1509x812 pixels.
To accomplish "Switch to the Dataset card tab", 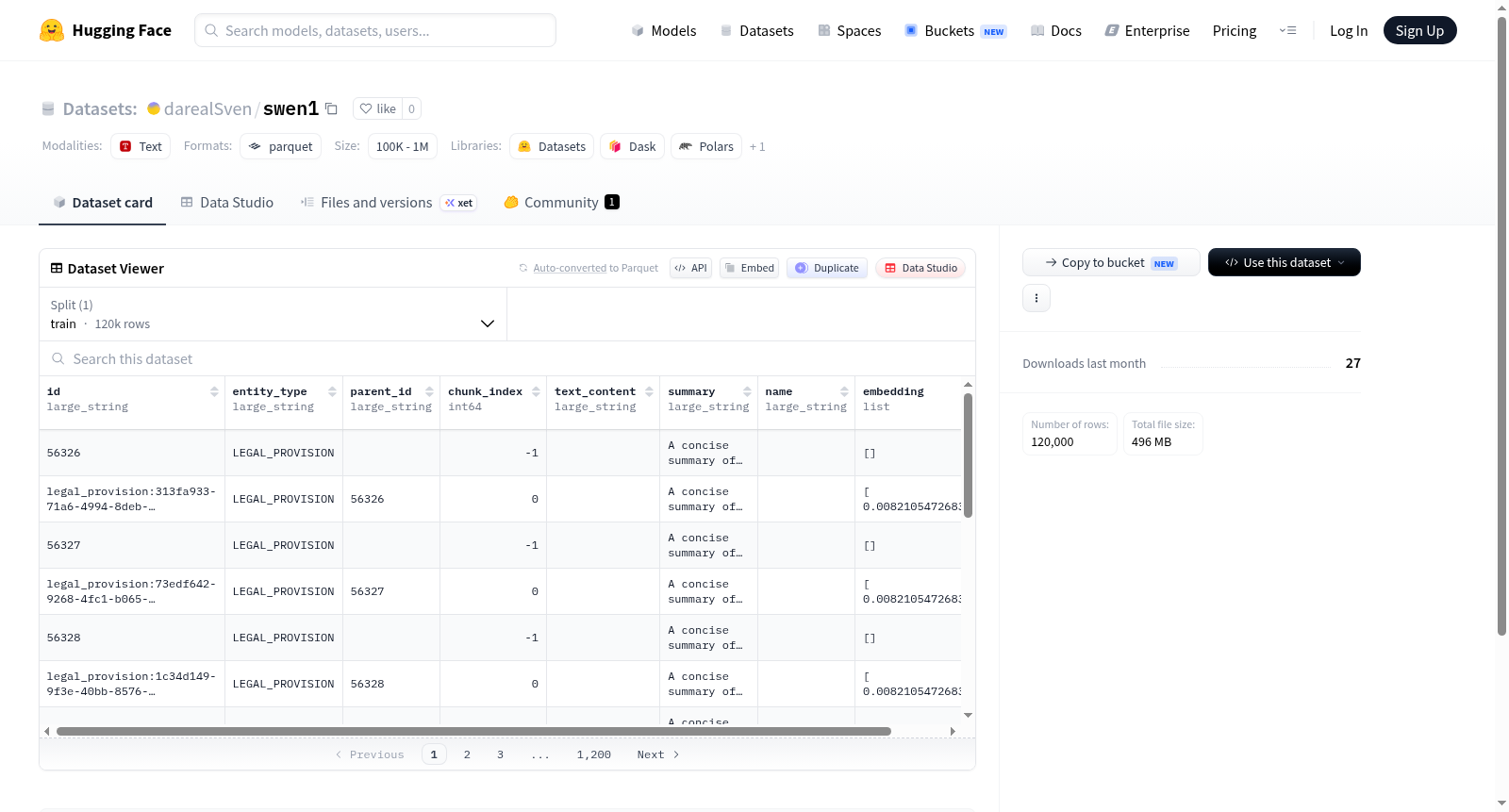I will 103,203.
